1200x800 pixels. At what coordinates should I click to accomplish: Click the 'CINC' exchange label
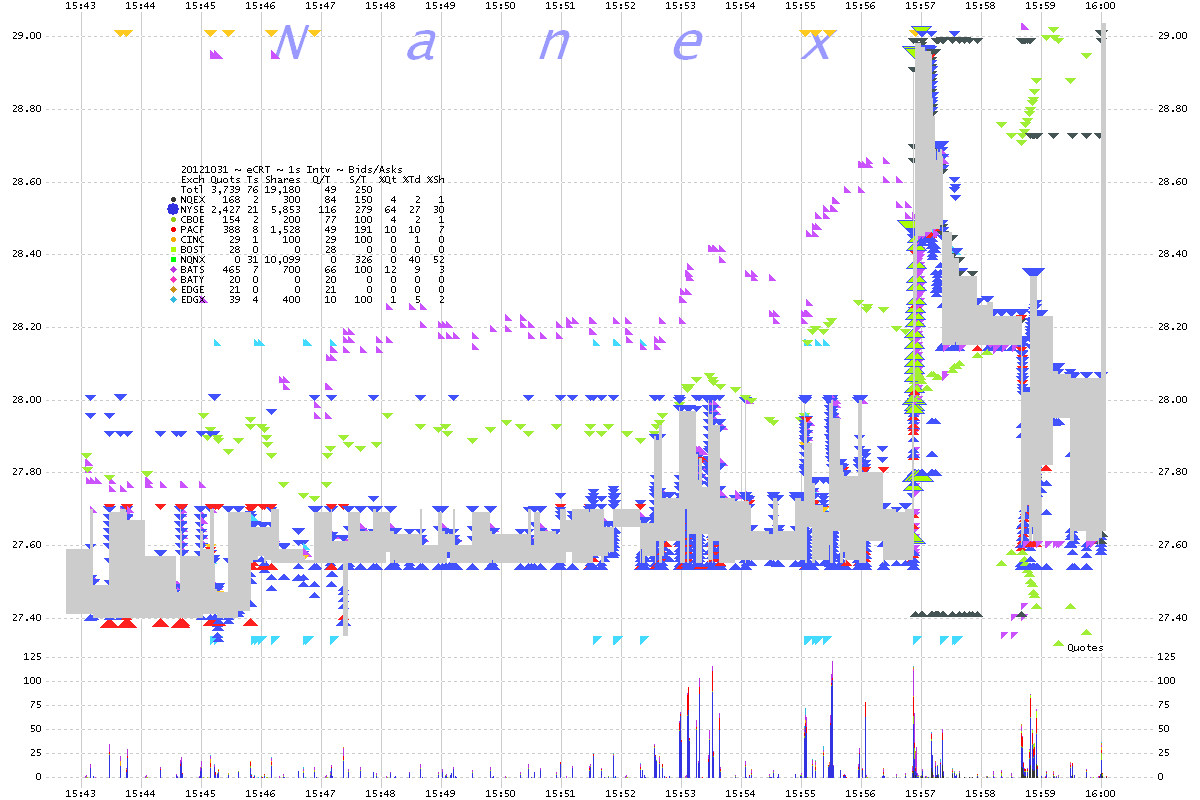192,240
